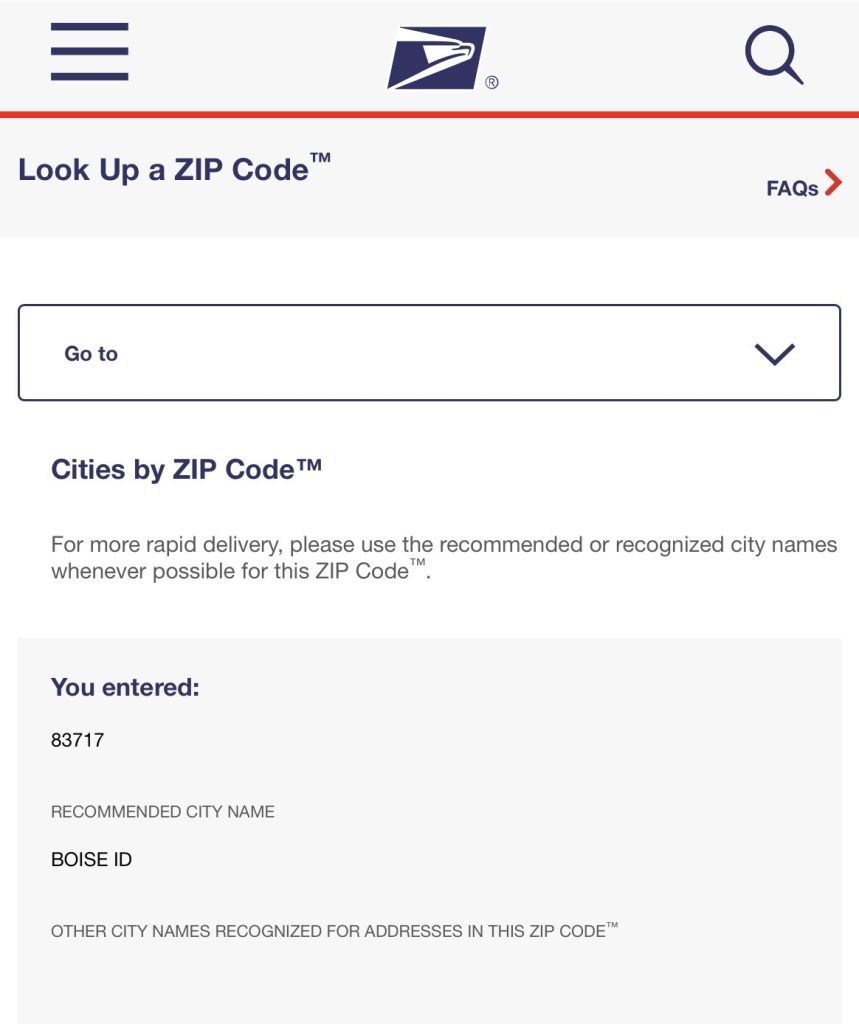Click the You entered label
Viewport: 859px width, 1024px height.
pos(125,686)
